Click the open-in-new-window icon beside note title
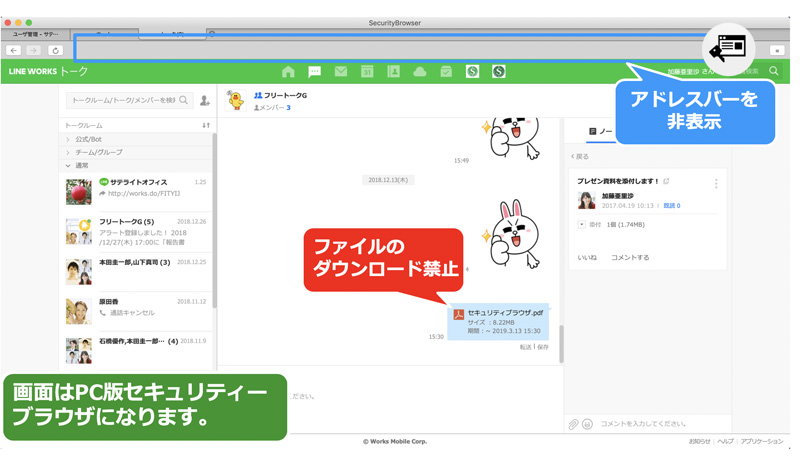Image resolution: width=800 pixels, height=460 pixels. pos(666,181)
